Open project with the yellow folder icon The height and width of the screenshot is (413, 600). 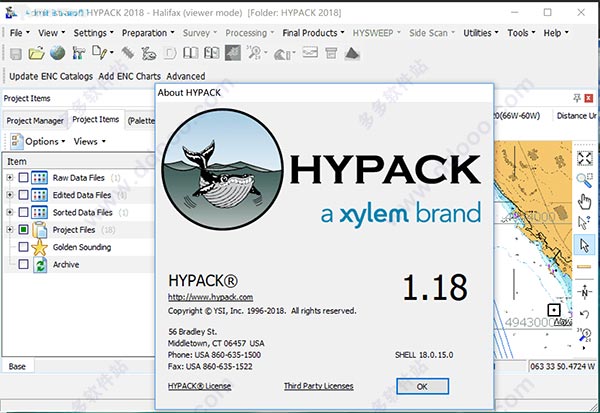coord(36,53)
